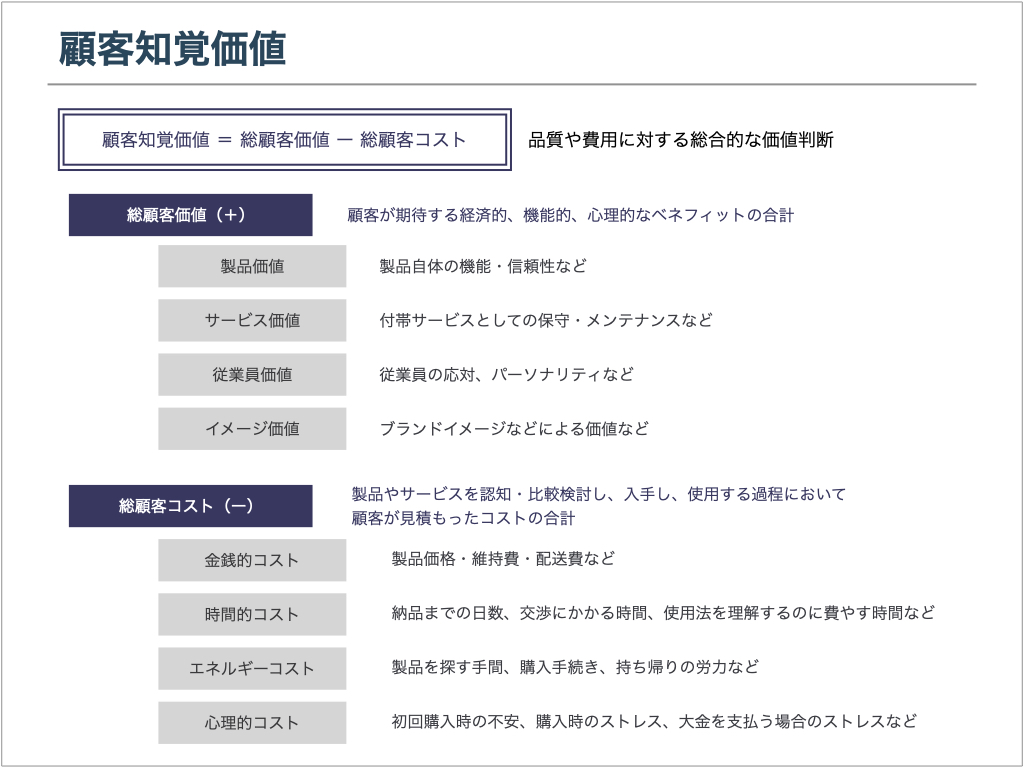Select the dark header 総顧客価値（＋）
The height and width of the screenshot is (768, 1024).
[x=191, y=215]
